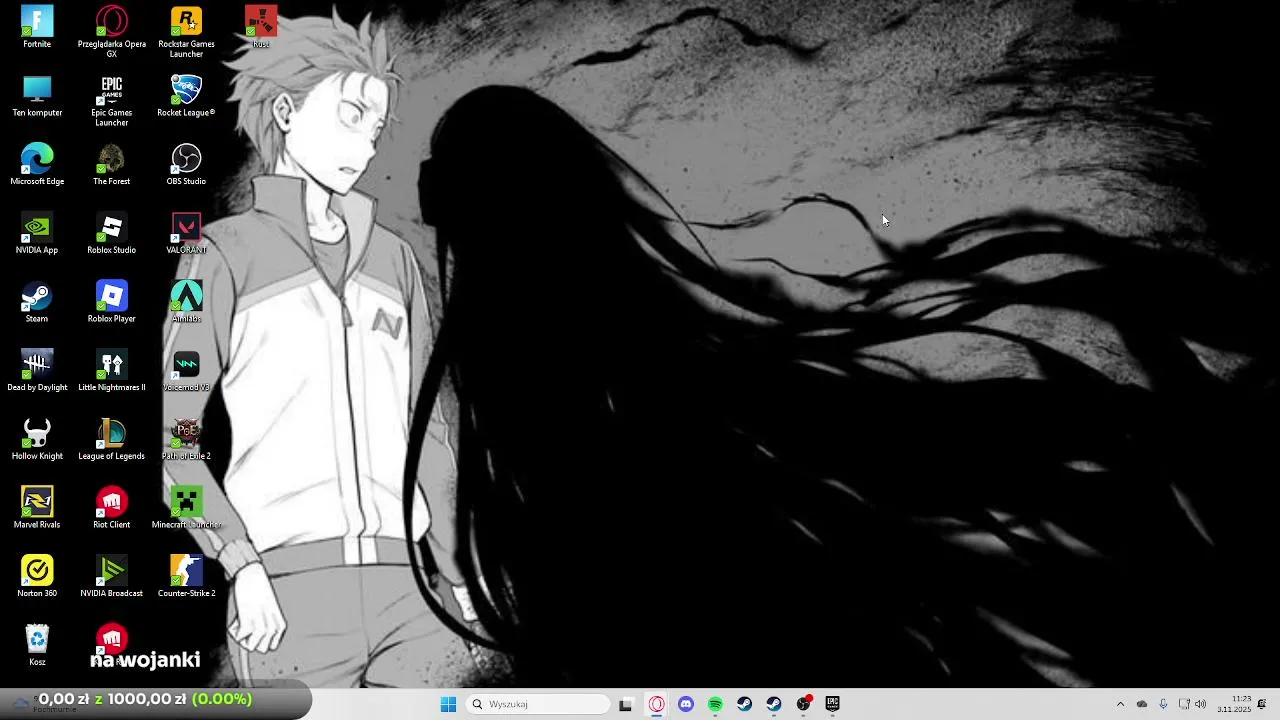Launch Przeglądarka Opera GX desktop shortcut
The width and height of the screenshot is (1280, 720).
(111, 32)
